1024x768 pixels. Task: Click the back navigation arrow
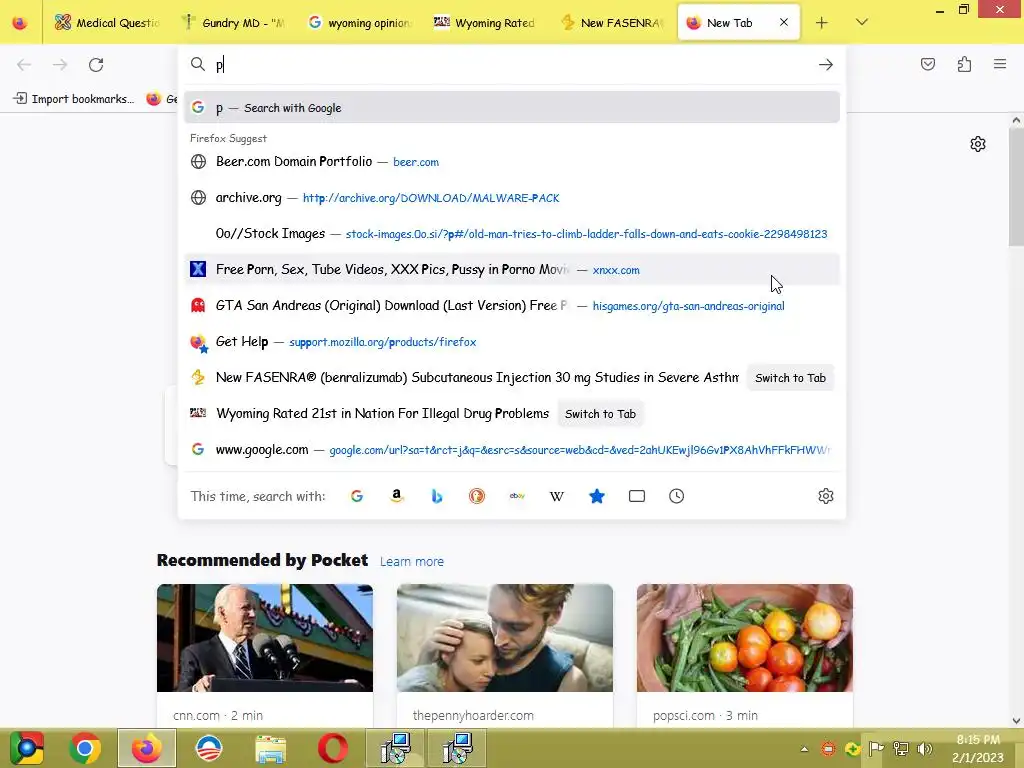pyautogui.click(x=24, y=65)
